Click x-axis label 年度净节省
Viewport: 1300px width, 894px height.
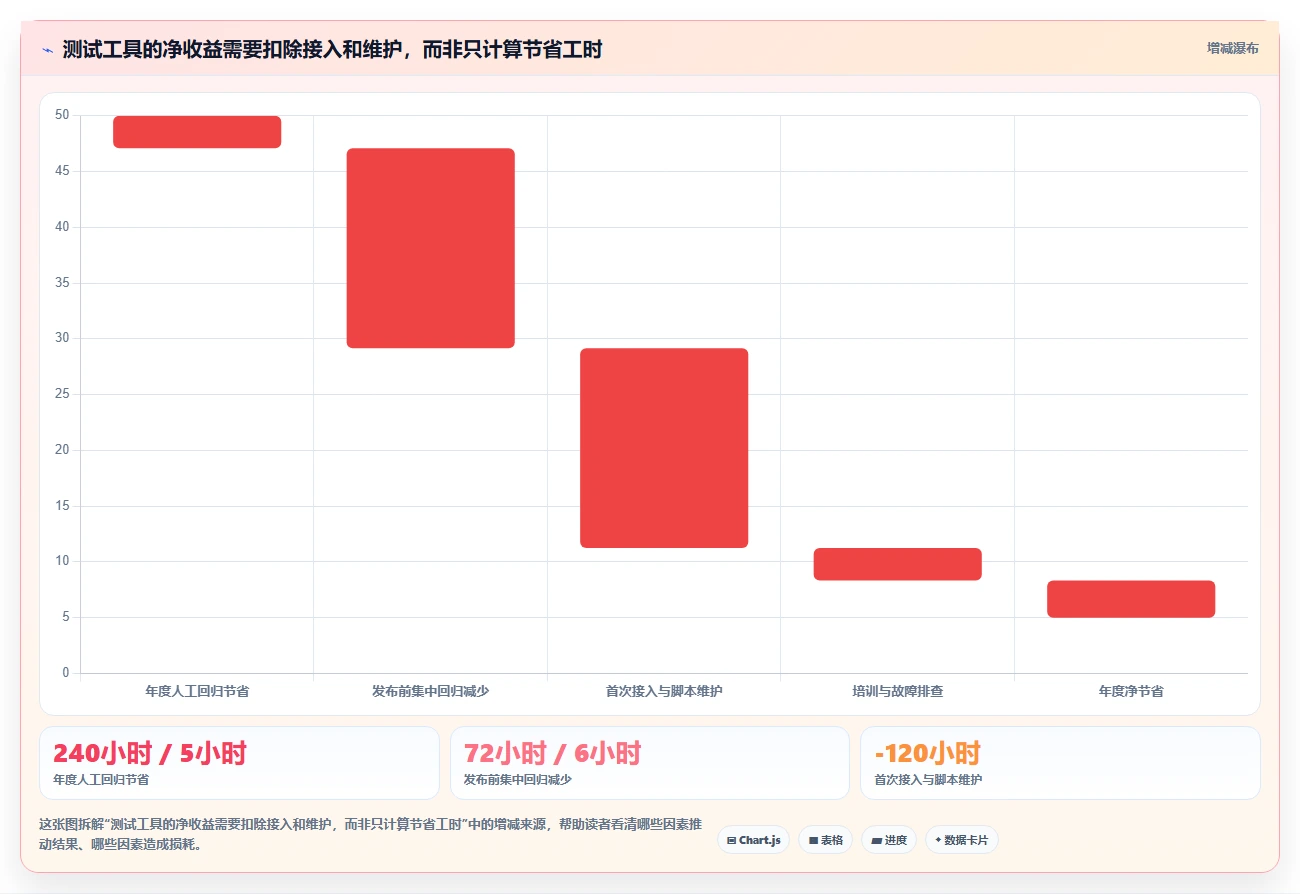pos(1131,691)
